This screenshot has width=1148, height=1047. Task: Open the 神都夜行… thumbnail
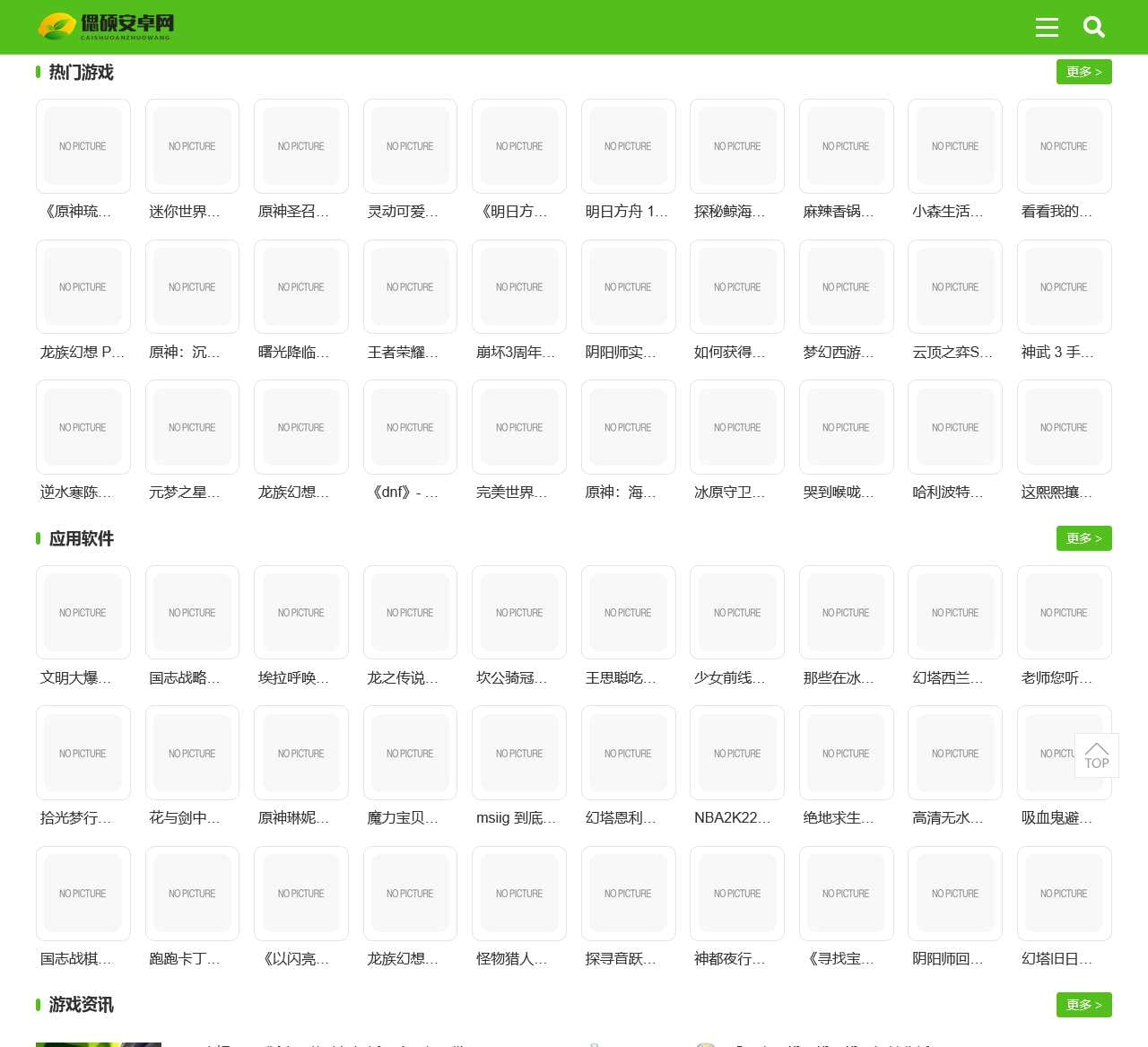coord(737,894)
